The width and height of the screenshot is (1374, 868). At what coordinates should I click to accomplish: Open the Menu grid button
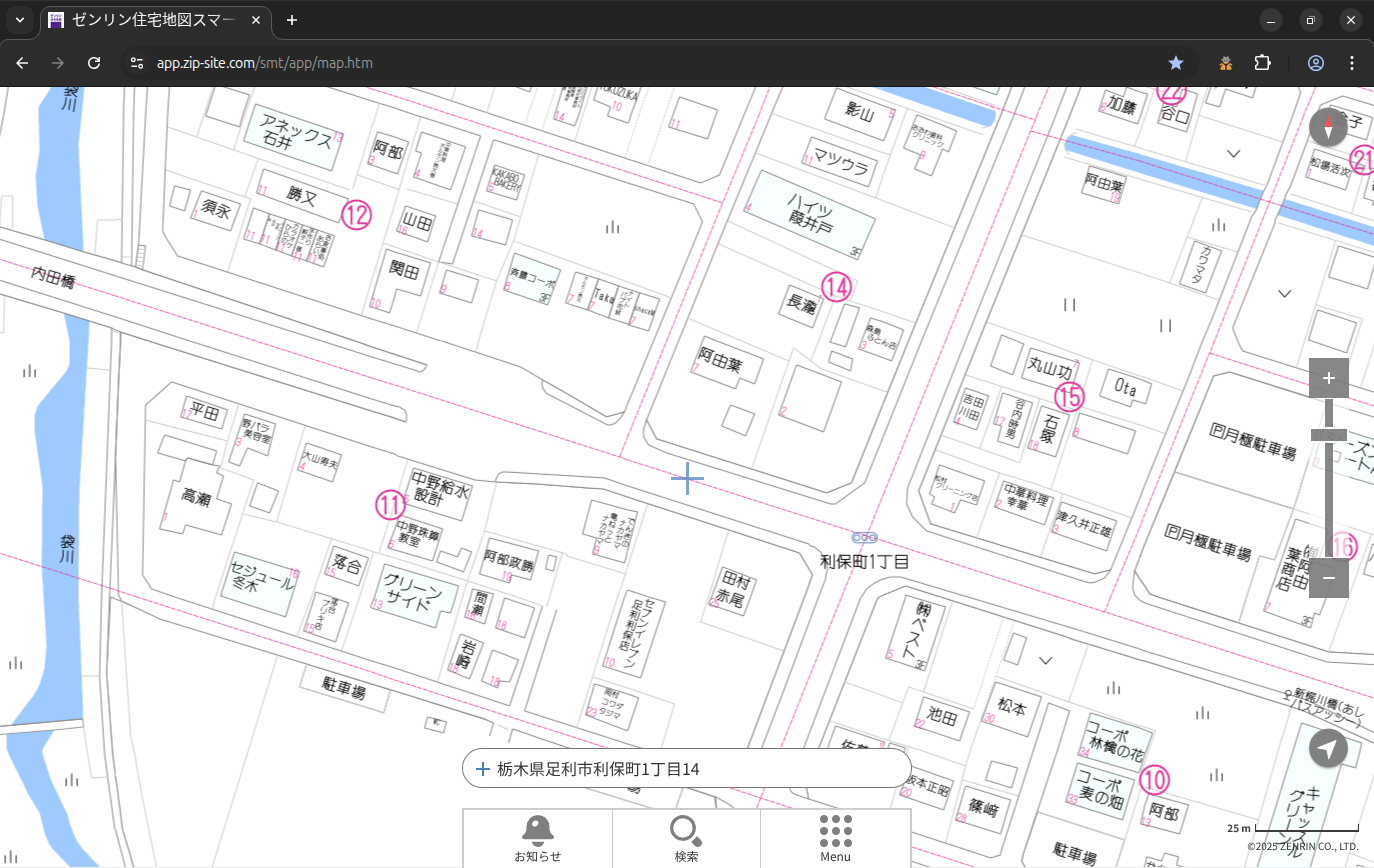click(835, 838)
